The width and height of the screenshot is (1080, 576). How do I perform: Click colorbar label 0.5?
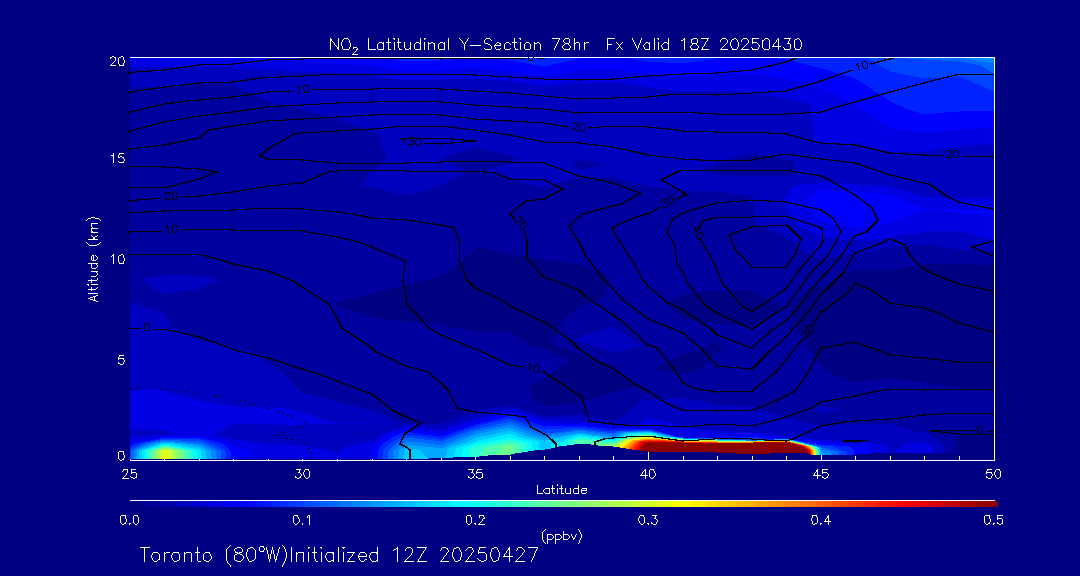pos(993,521)
